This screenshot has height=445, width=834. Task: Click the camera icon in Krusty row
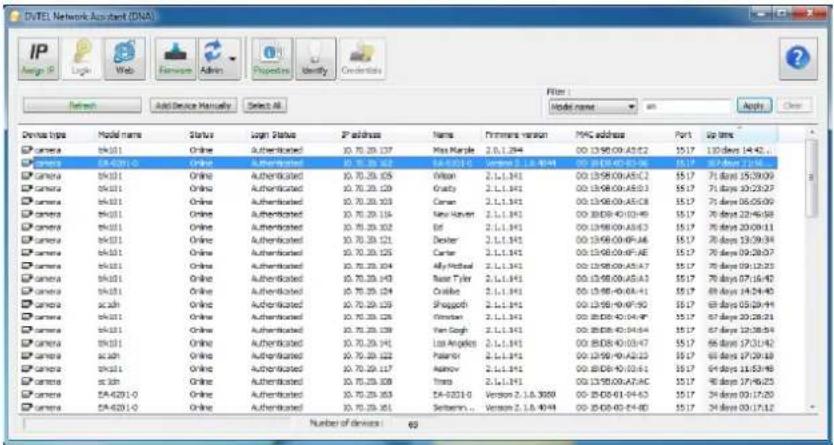27,188
